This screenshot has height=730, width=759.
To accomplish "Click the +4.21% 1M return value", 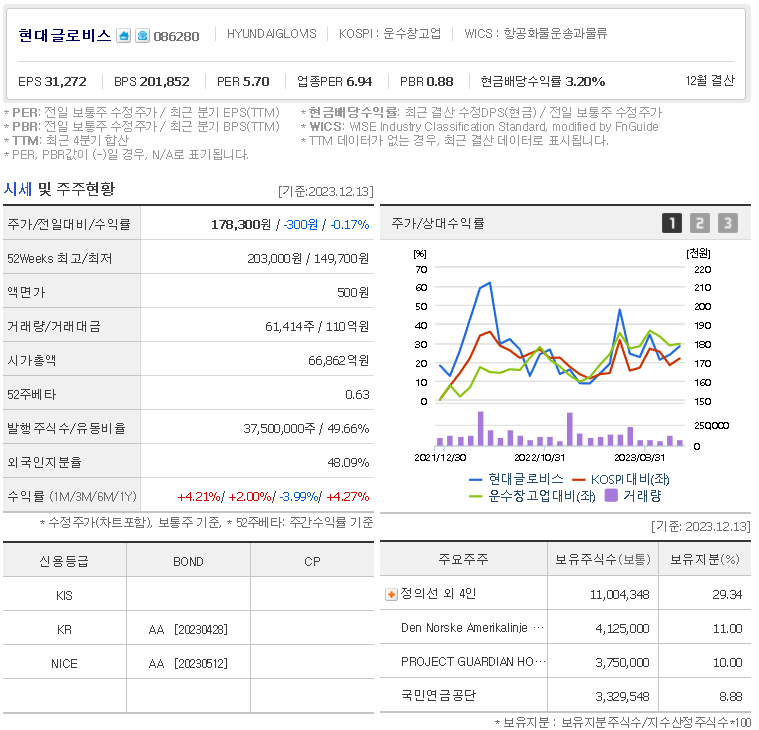I will coord(198,497).
